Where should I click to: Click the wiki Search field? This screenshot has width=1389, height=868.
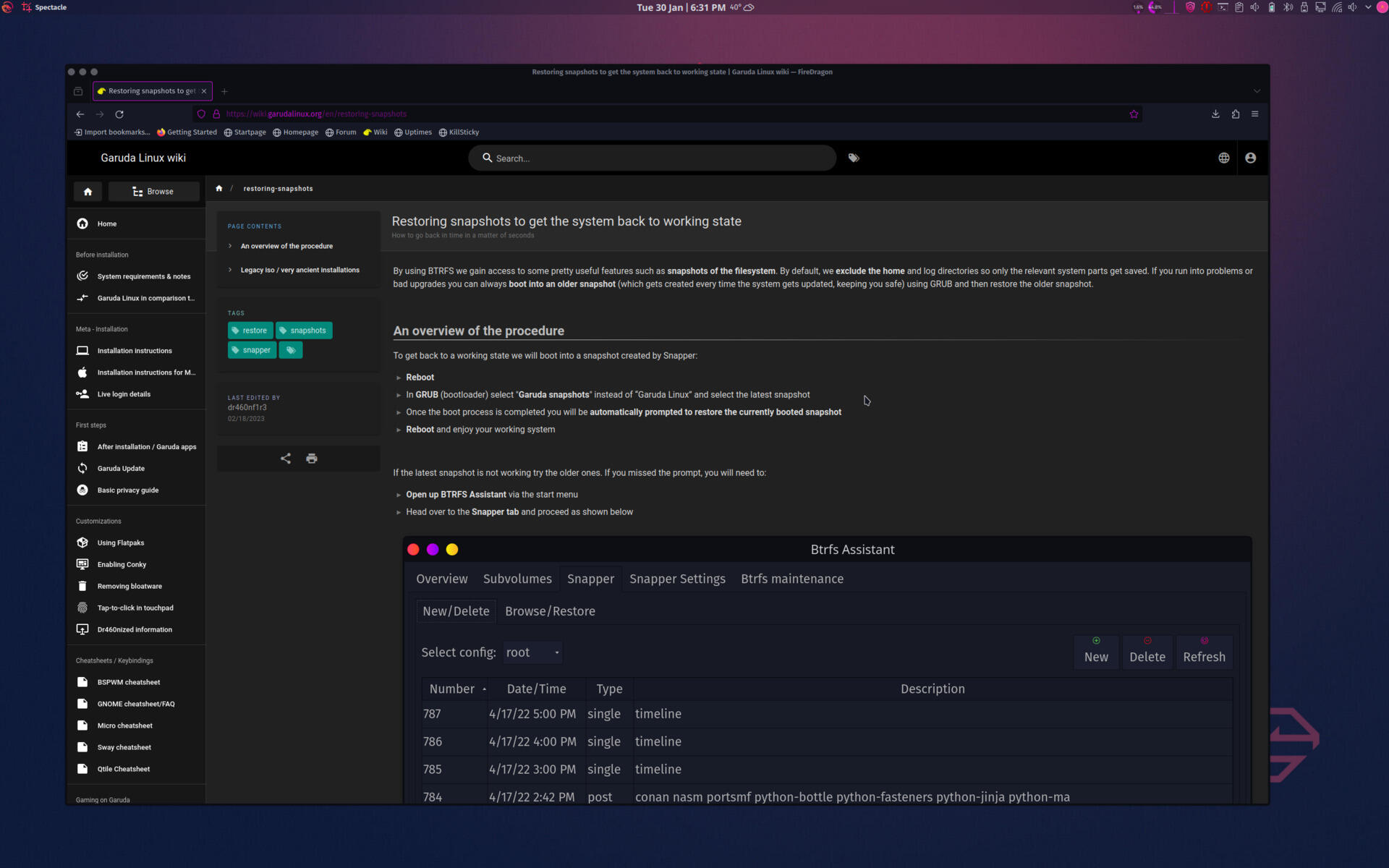[652, 158]
